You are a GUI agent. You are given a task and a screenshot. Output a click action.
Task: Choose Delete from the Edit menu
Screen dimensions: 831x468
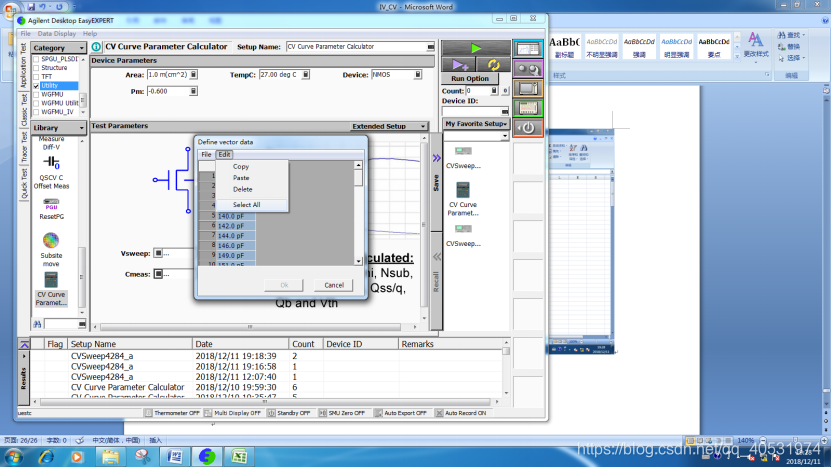[x=242, y=189]
